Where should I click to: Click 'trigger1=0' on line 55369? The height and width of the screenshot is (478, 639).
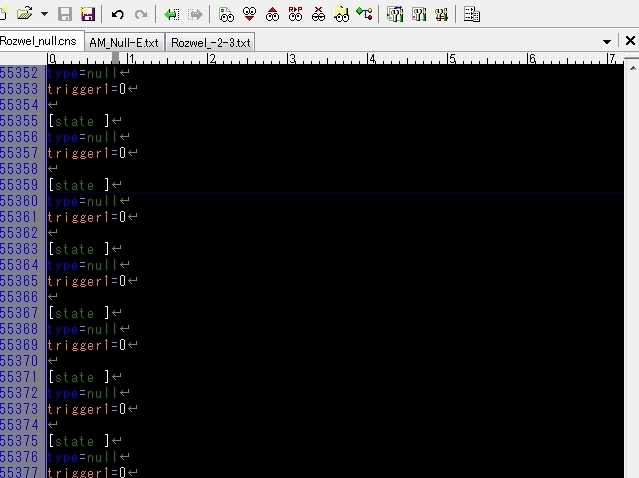click(86, 345)
